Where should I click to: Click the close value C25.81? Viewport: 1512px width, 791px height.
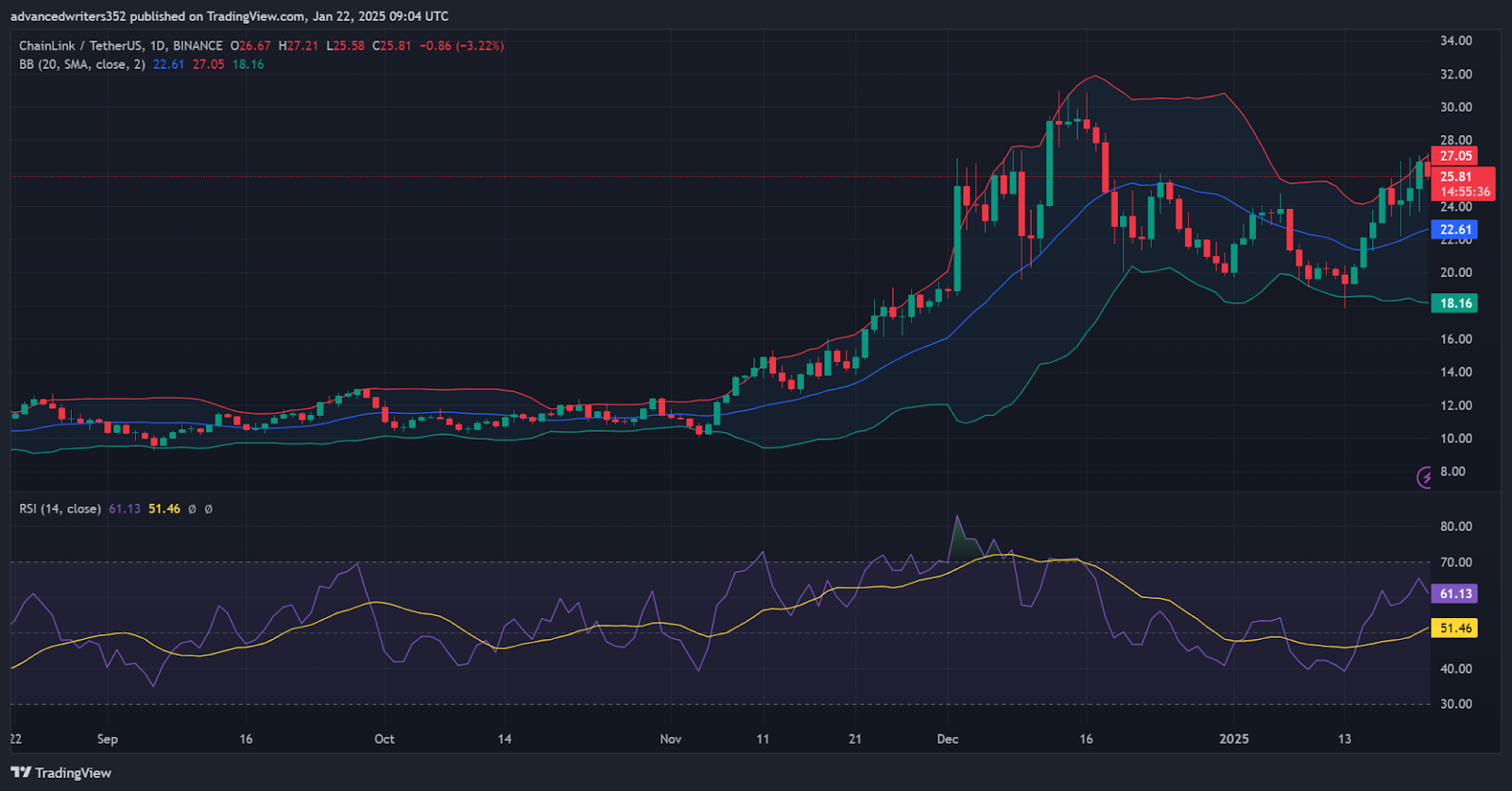391,45
